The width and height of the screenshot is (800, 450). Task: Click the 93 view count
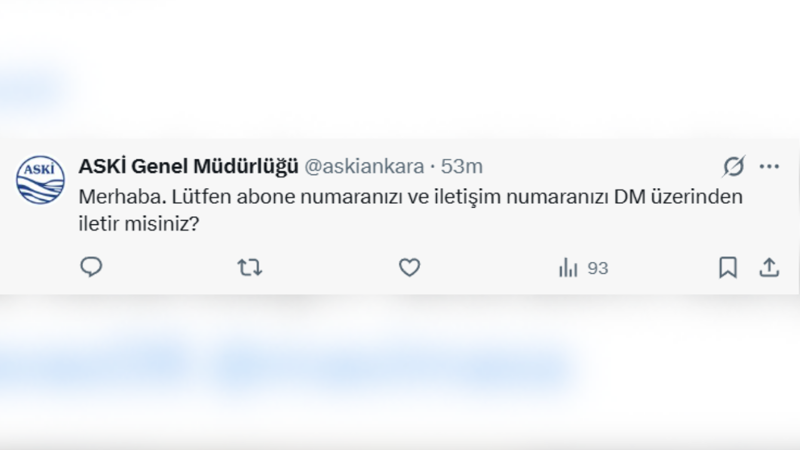(598, 268)
